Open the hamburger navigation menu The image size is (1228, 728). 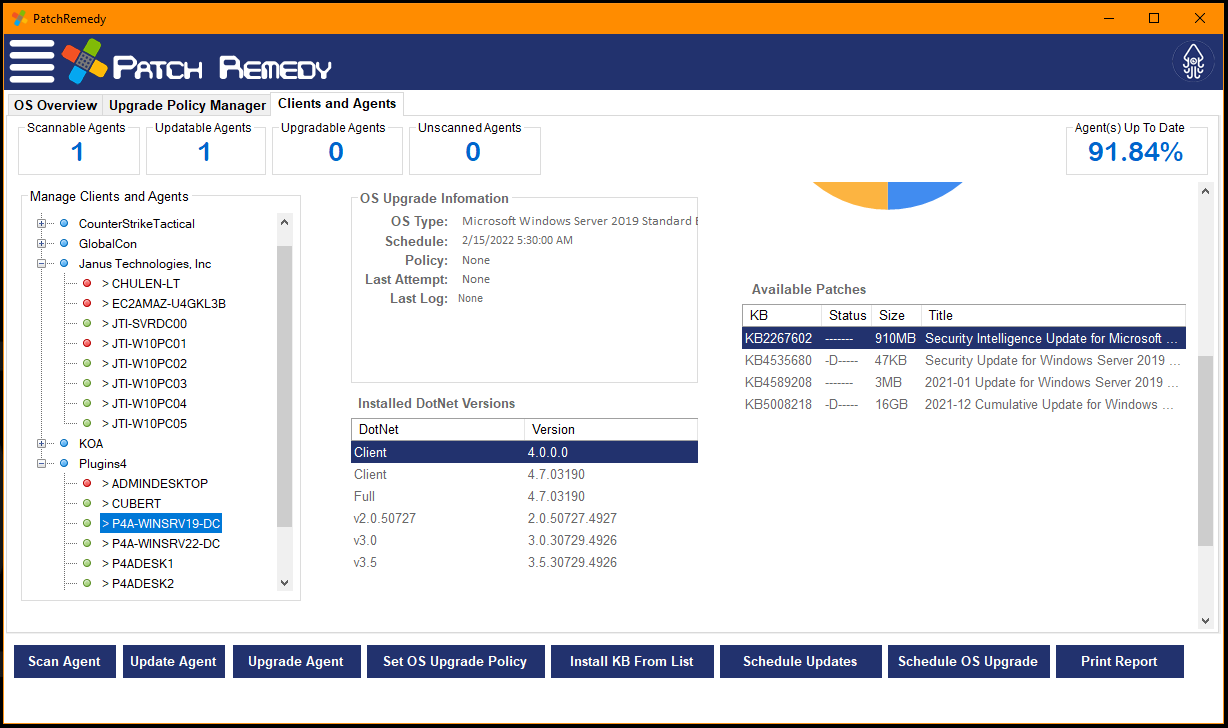click(31, 62)
